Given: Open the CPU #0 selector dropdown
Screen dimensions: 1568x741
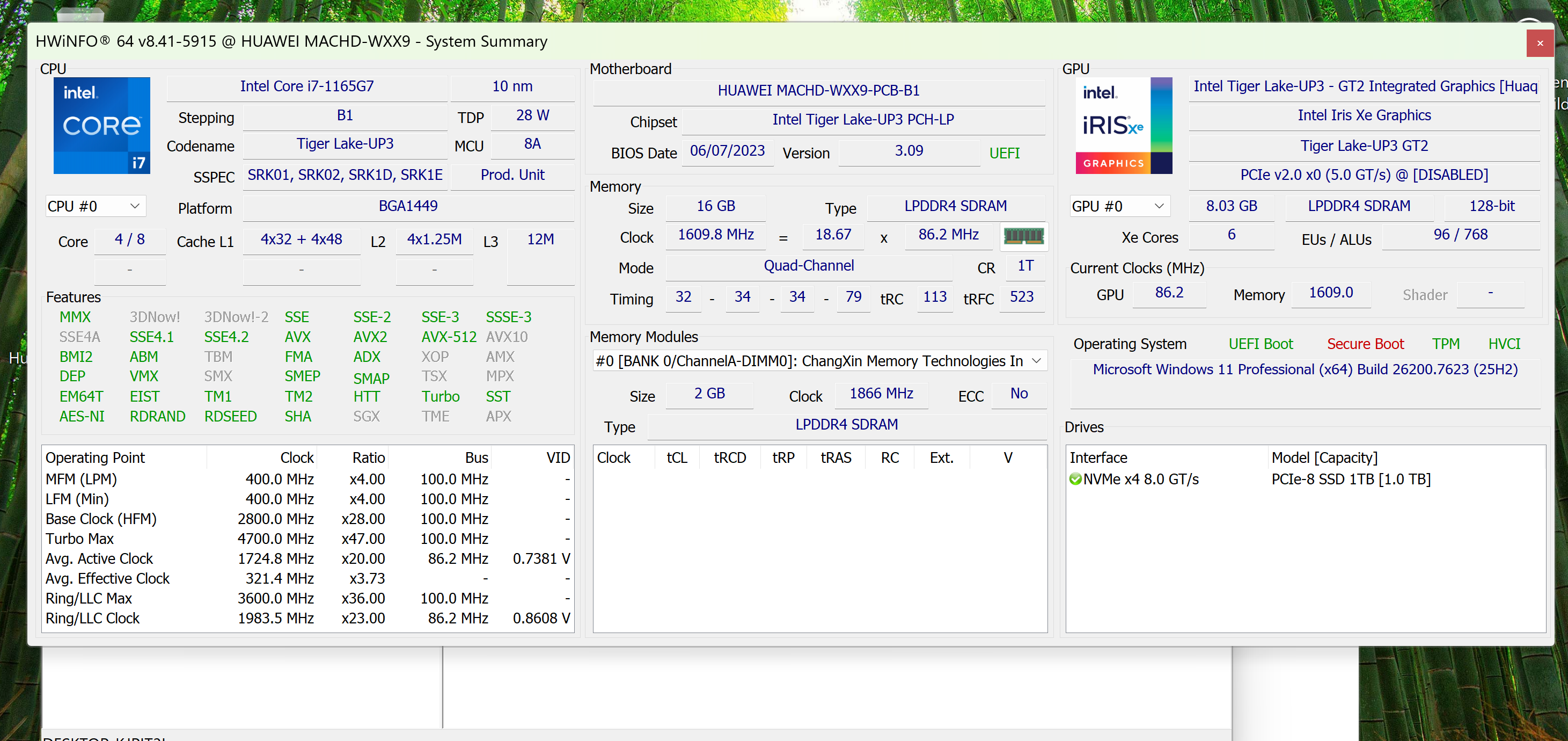Looking at the screenshot, I should (96, 206).
